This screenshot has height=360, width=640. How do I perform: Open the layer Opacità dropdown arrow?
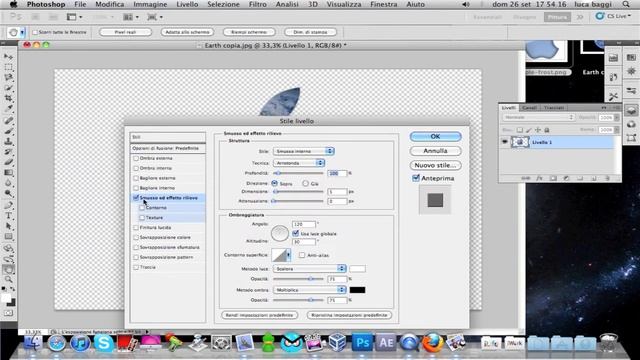point(617,118)
